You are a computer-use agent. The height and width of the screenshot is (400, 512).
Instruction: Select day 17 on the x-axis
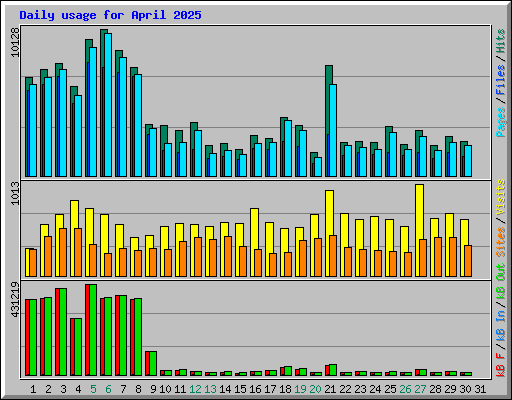pyautogui.click(x=270, y=389)
